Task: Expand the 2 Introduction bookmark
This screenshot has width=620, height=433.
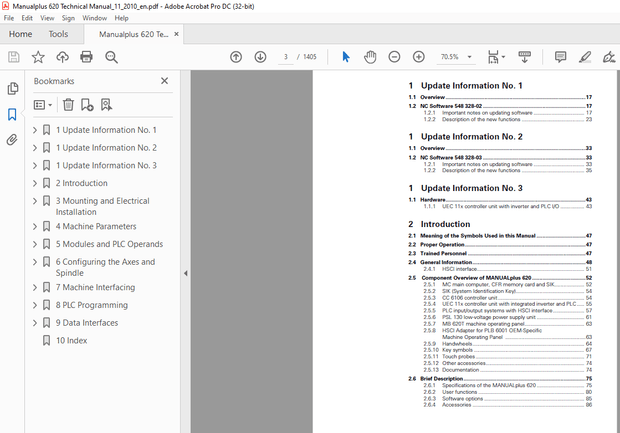Action: tap(35, 183)
